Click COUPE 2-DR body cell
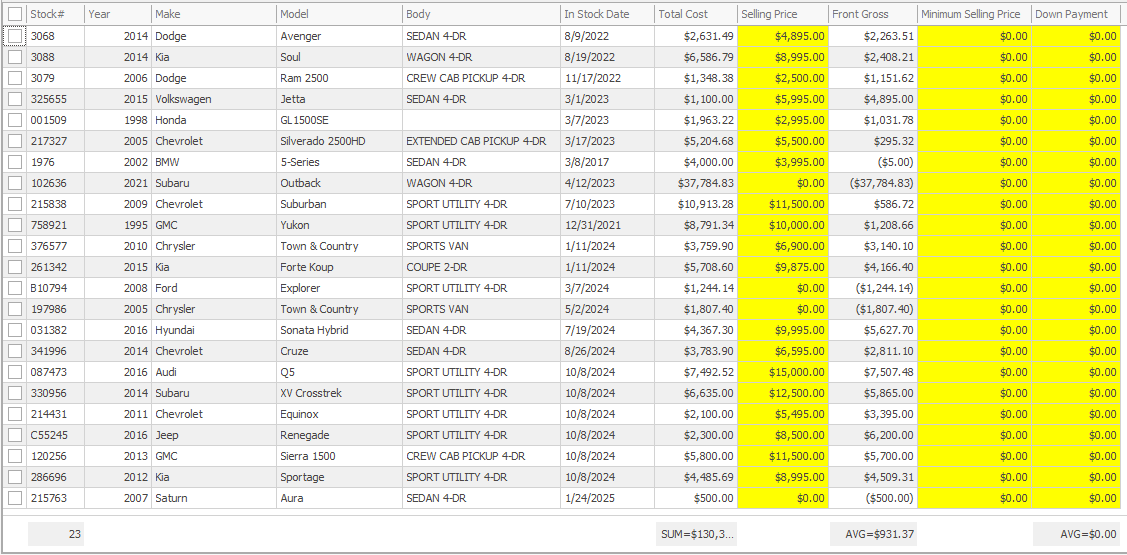Image resolution: width=1127 pixels, height=555 pixels. pyautogui.click(x=481, y=267)
